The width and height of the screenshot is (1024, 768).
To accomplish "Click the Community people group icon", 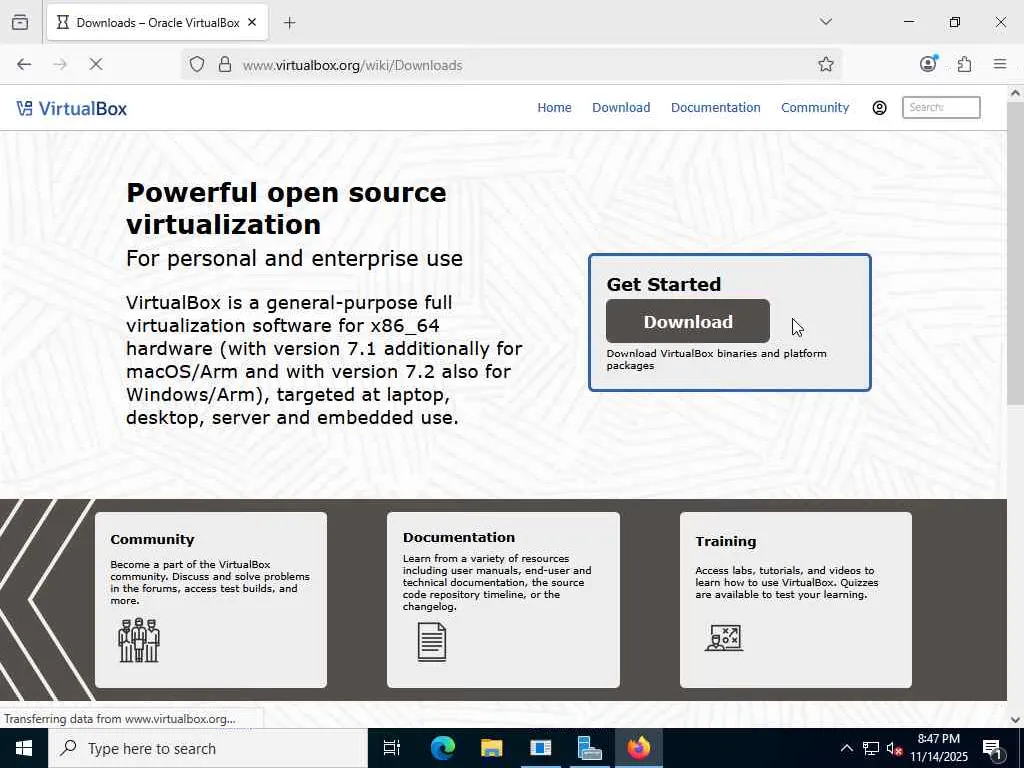I will tap(139, 640).
